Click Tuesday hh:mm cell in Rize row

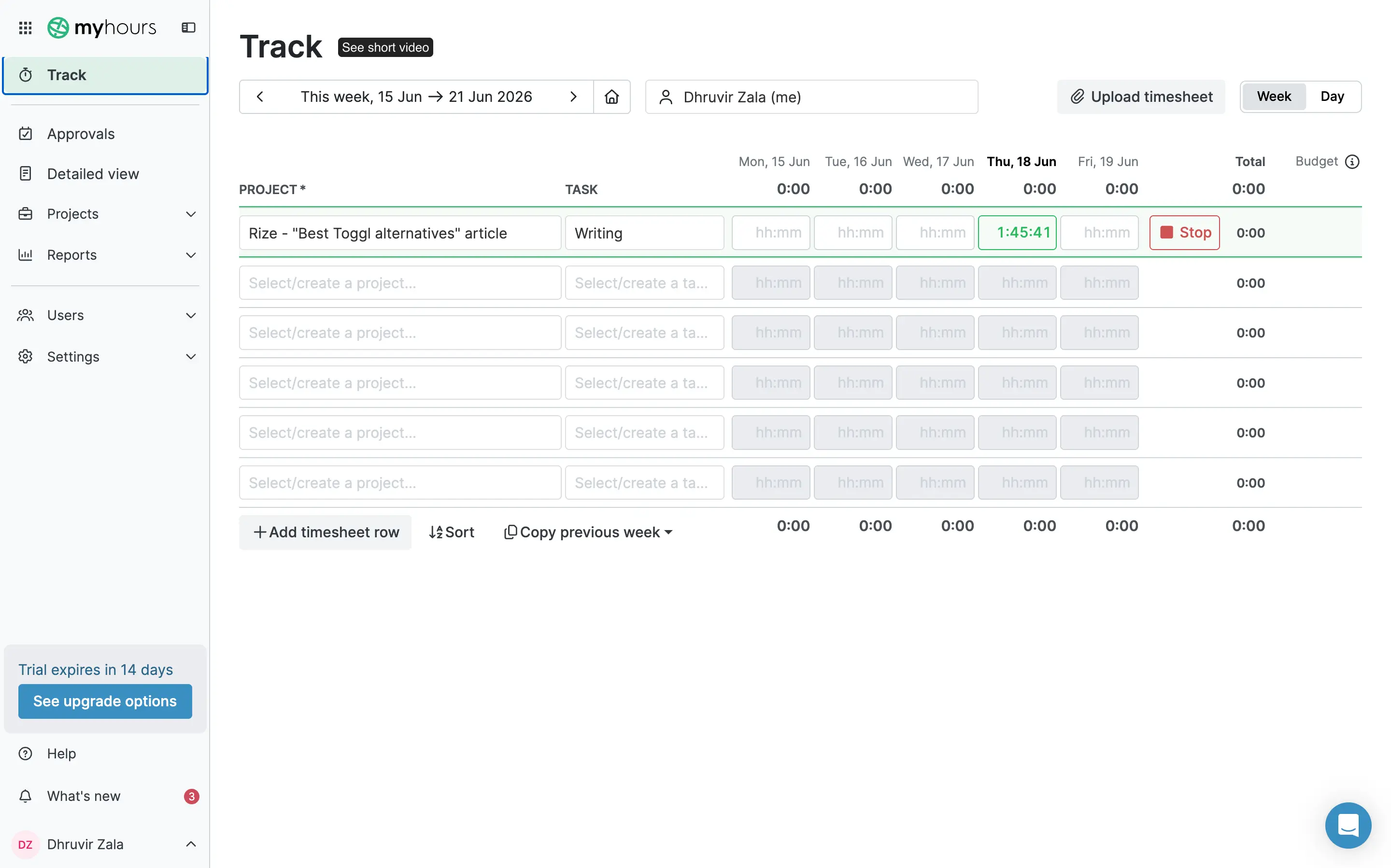852,233
